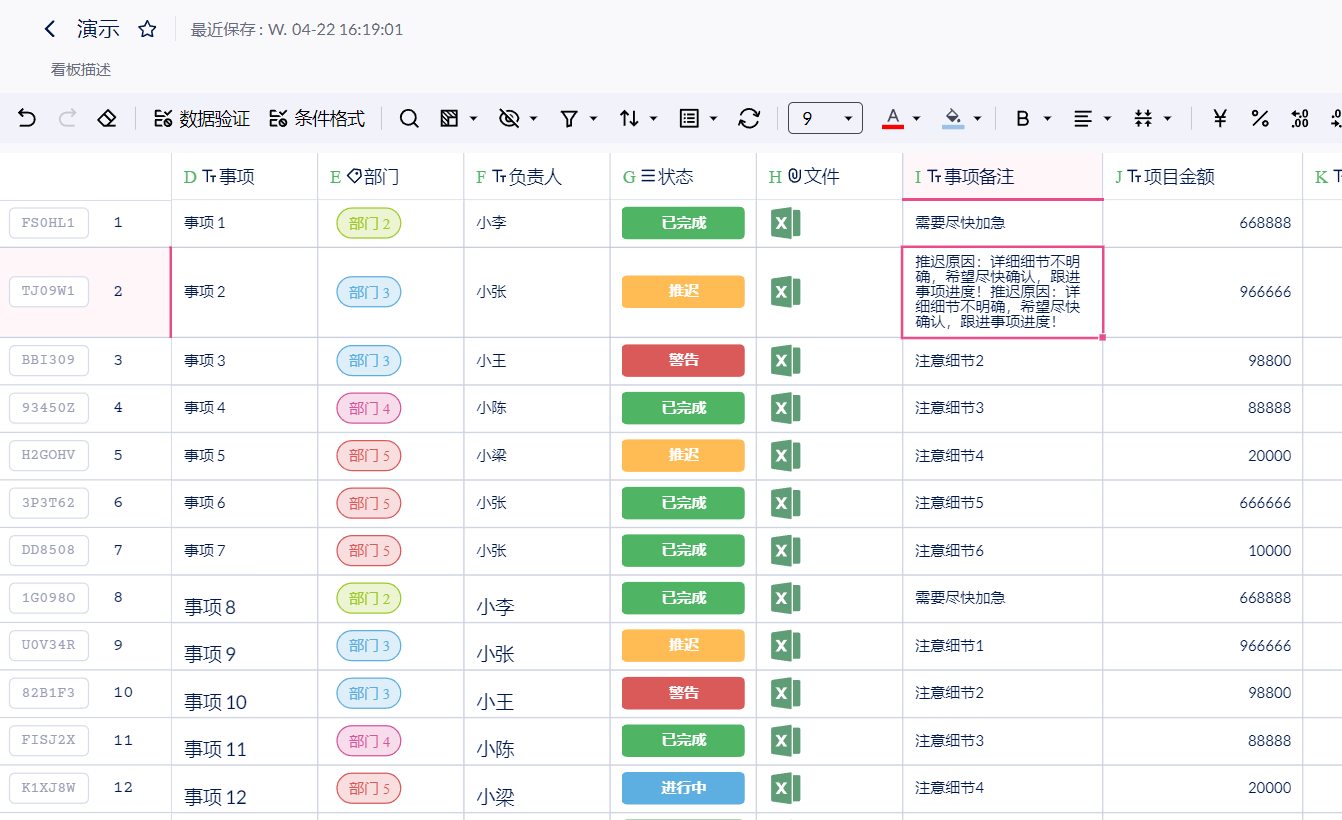Open the Excel file for 事项 3

click(x=785, y=361)
